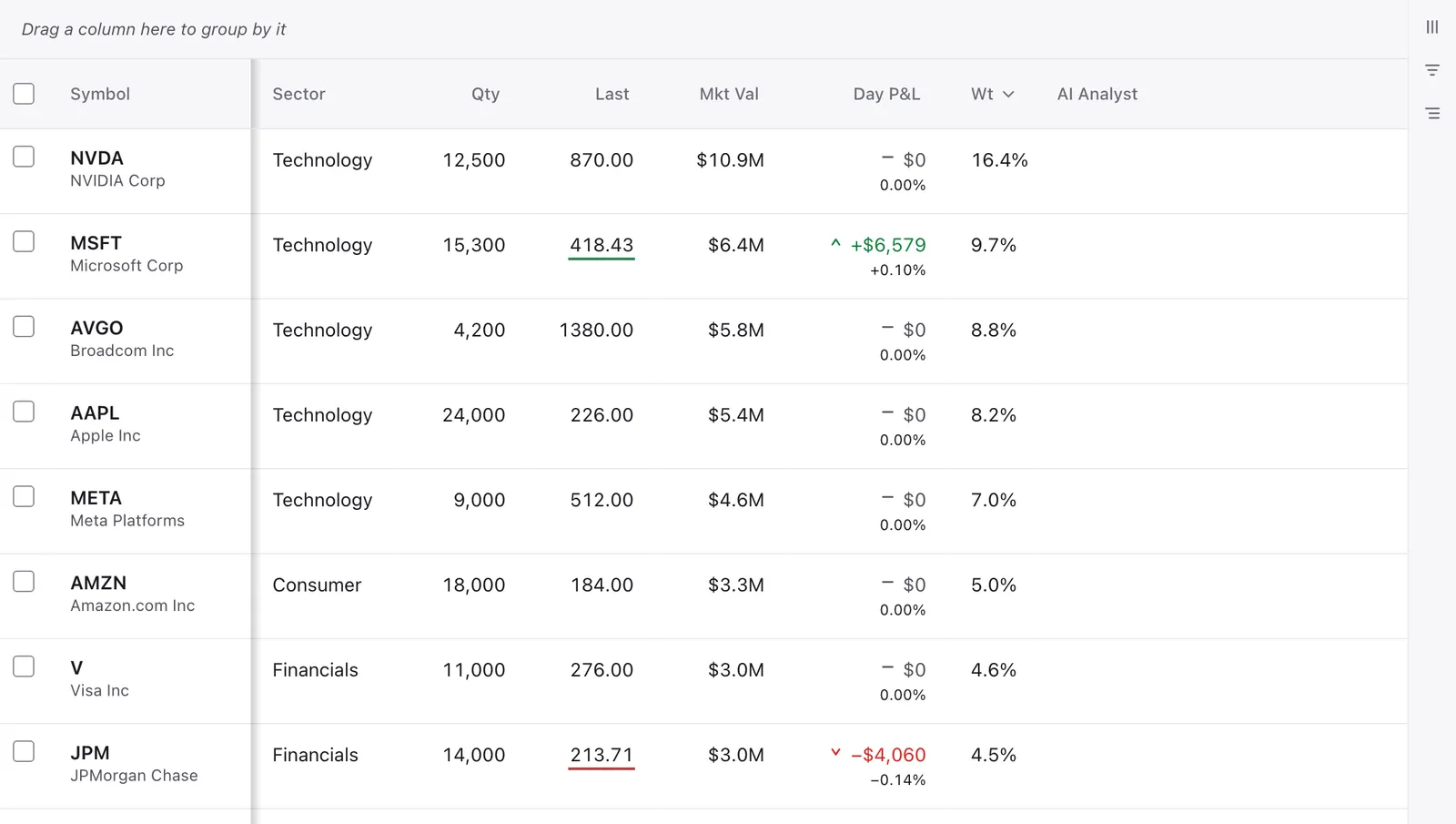This screenshot has height=824, width=1456.
Task: Check the AAPL row checkbox
Action: [24, 412]
